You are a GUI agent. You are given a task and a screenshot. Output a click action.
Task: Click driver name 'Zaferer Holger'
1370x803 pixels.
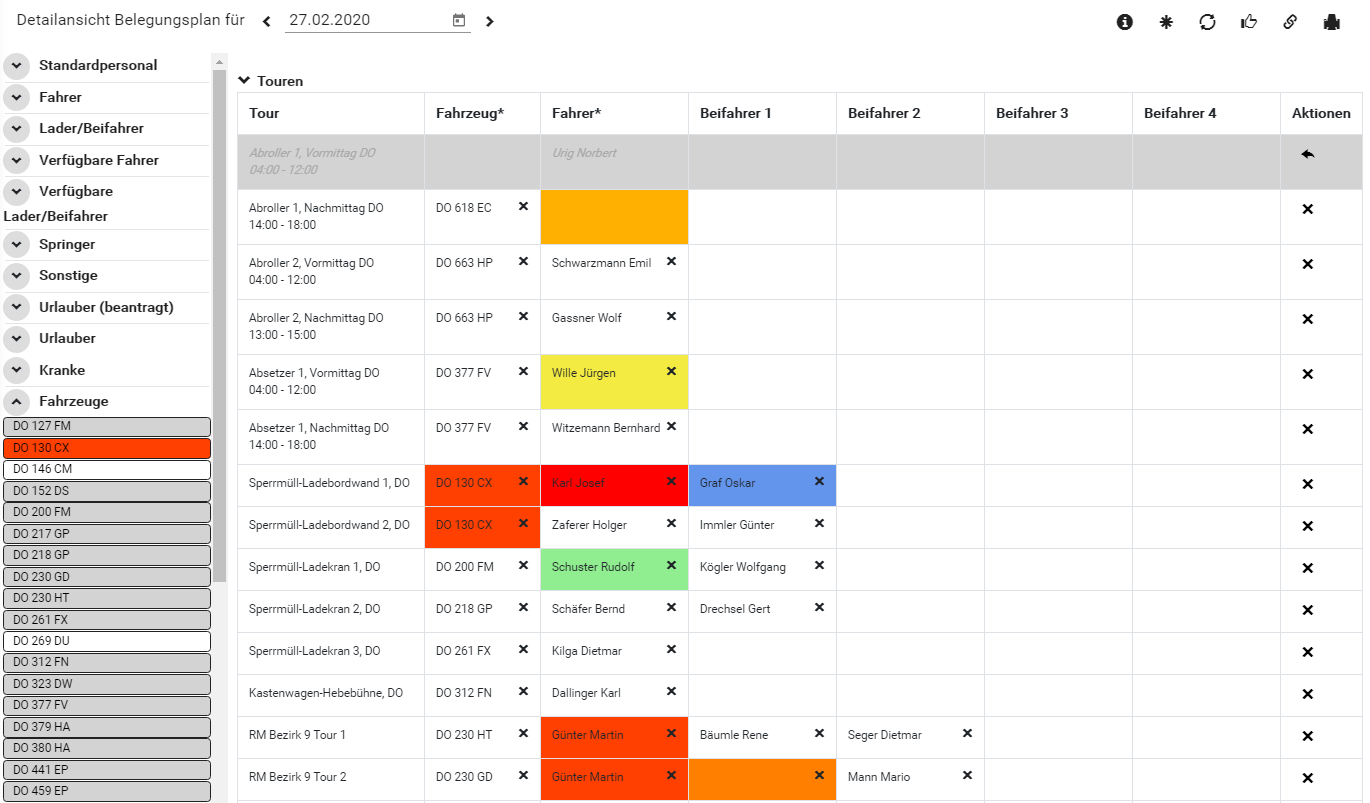(589, 525)
